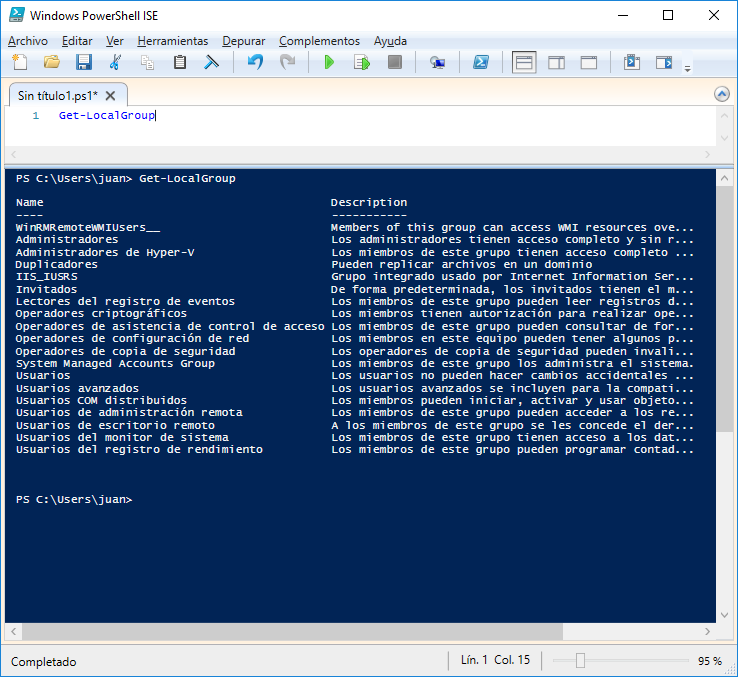Open a new remote PowerShell tab
The width and height of the screenshot is (738, 677).
[437, 63]
